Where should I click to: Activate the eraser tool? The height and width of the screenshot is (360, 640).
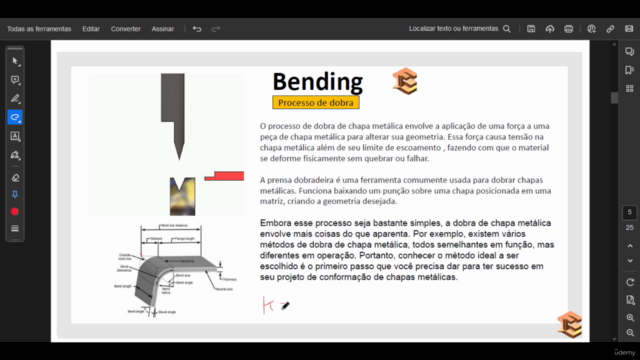[15, 178]
